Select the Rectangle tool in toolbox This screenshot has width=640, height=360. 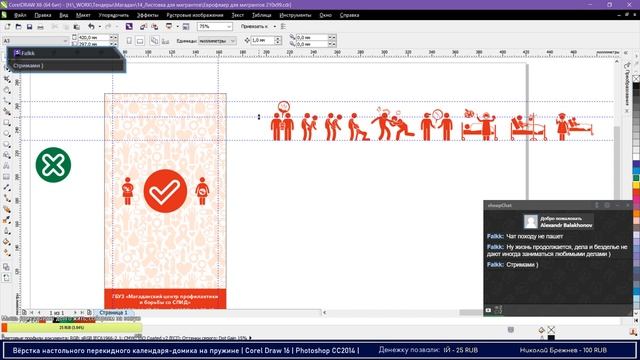click(7, 123)
